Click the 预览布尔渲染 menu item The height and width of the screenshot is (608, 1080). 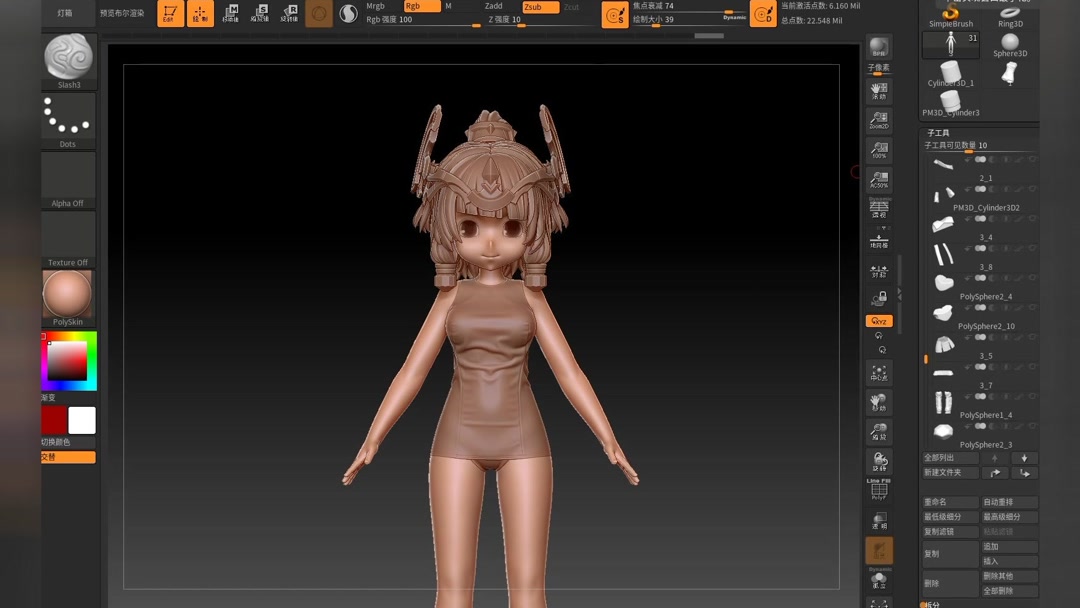click(122, 13)
